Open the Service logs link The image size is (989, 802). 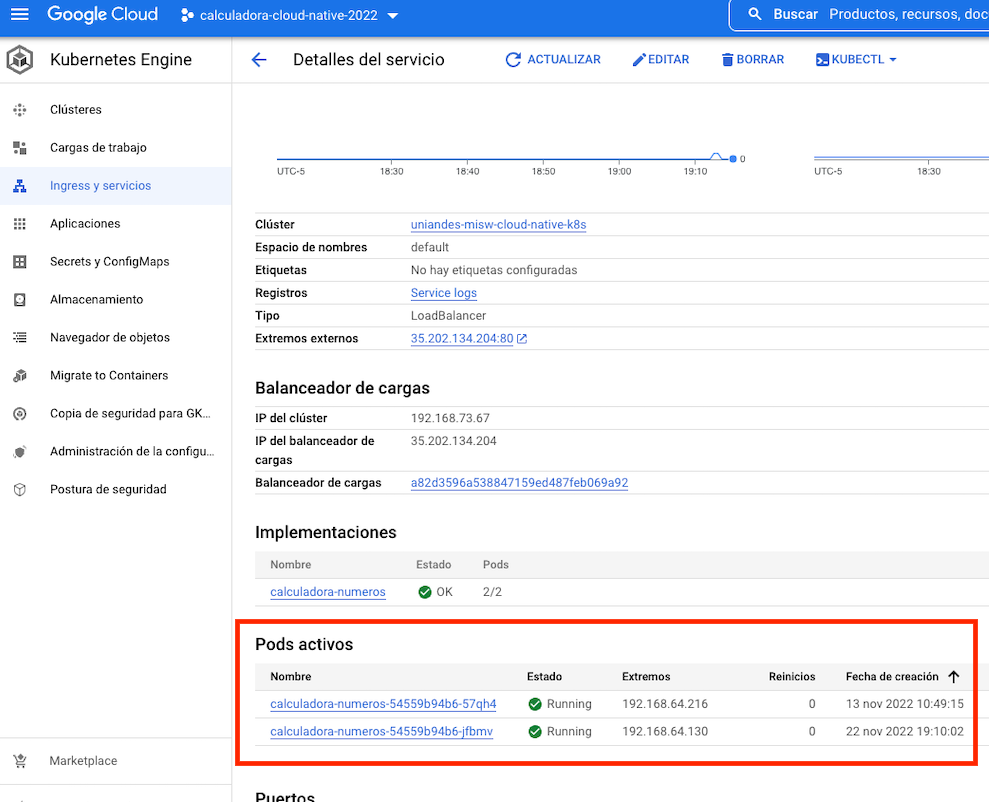click(443, 293)
